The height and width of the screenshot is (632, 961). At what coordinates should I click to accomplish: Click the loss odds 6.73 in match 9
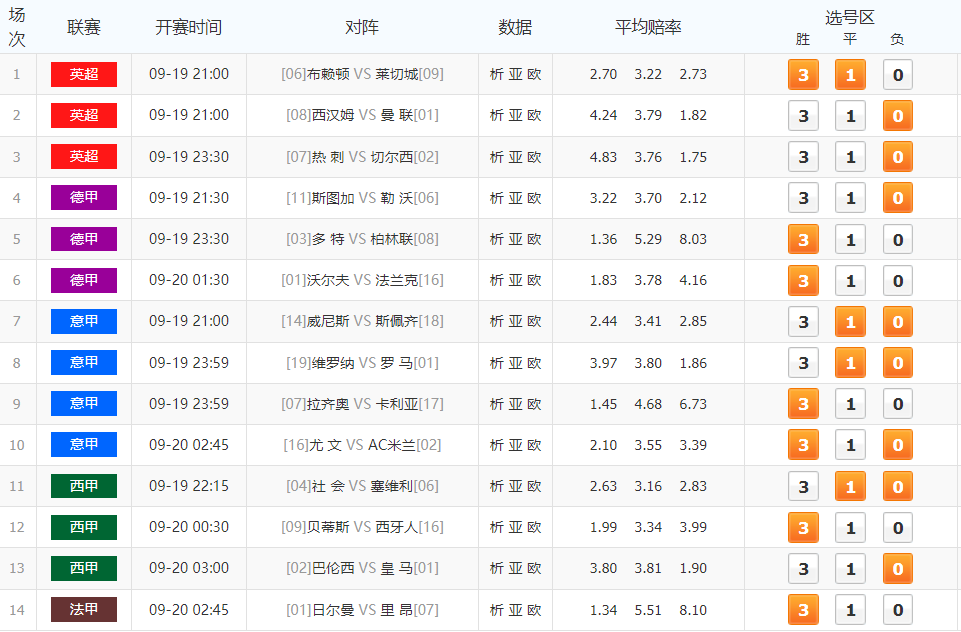click(x=693, y=404)
